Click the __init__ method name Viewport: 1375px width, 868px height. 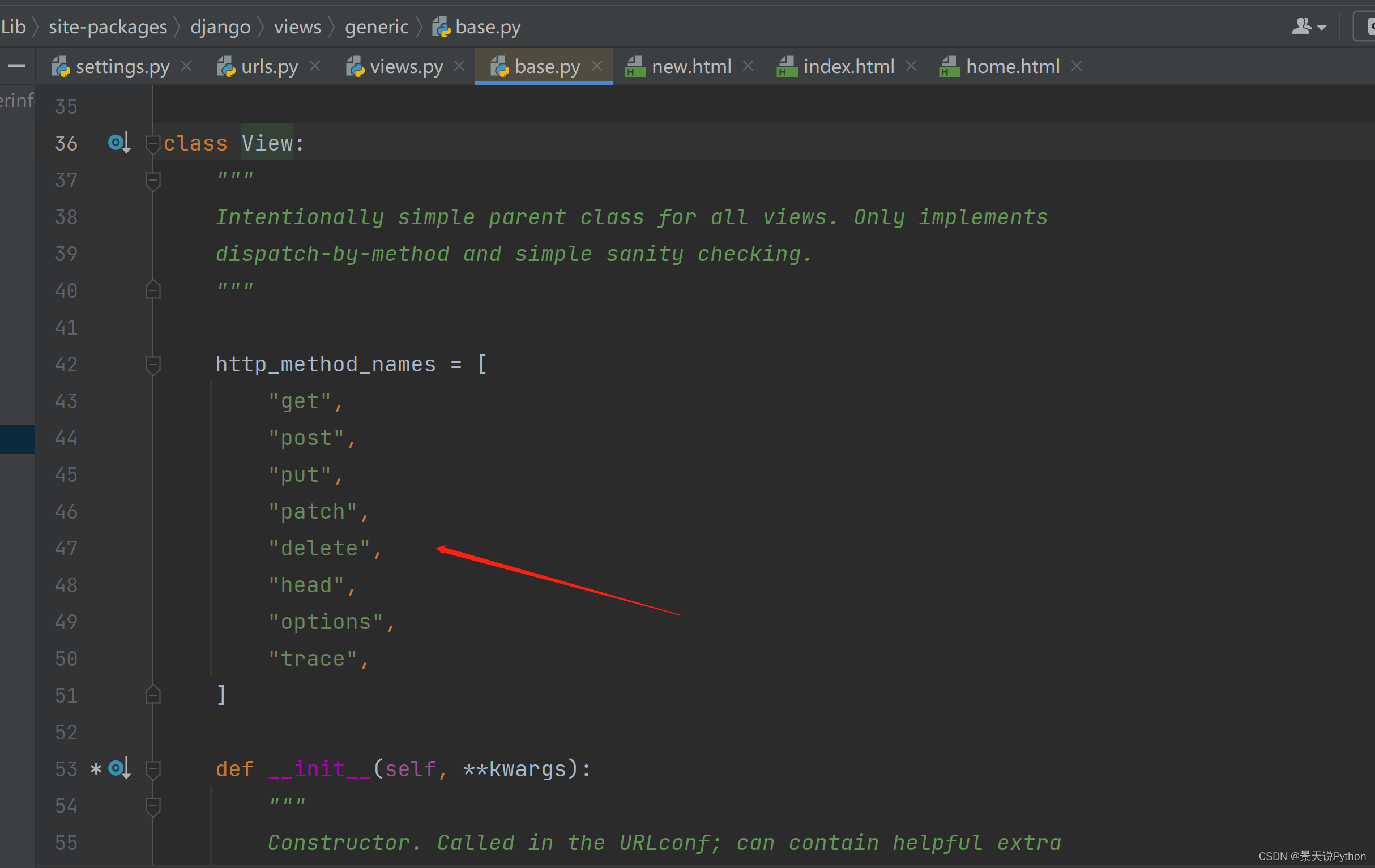(x=319, y=769)
